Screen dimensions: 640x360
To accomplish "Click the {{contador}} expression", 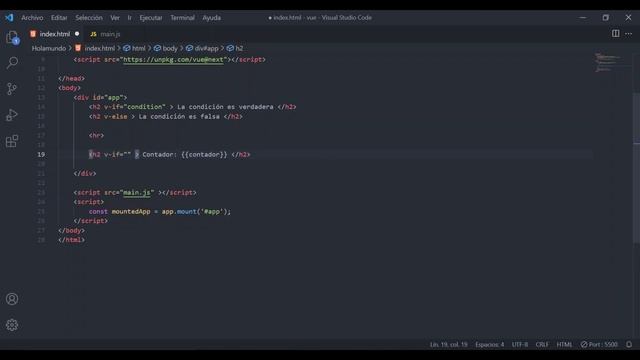I will pos(204,155).
